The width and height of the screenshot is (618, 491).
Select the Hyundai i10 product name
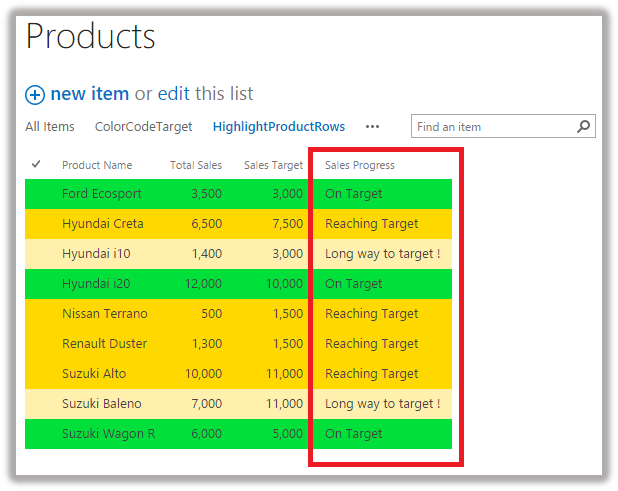(x=95, y=254)
